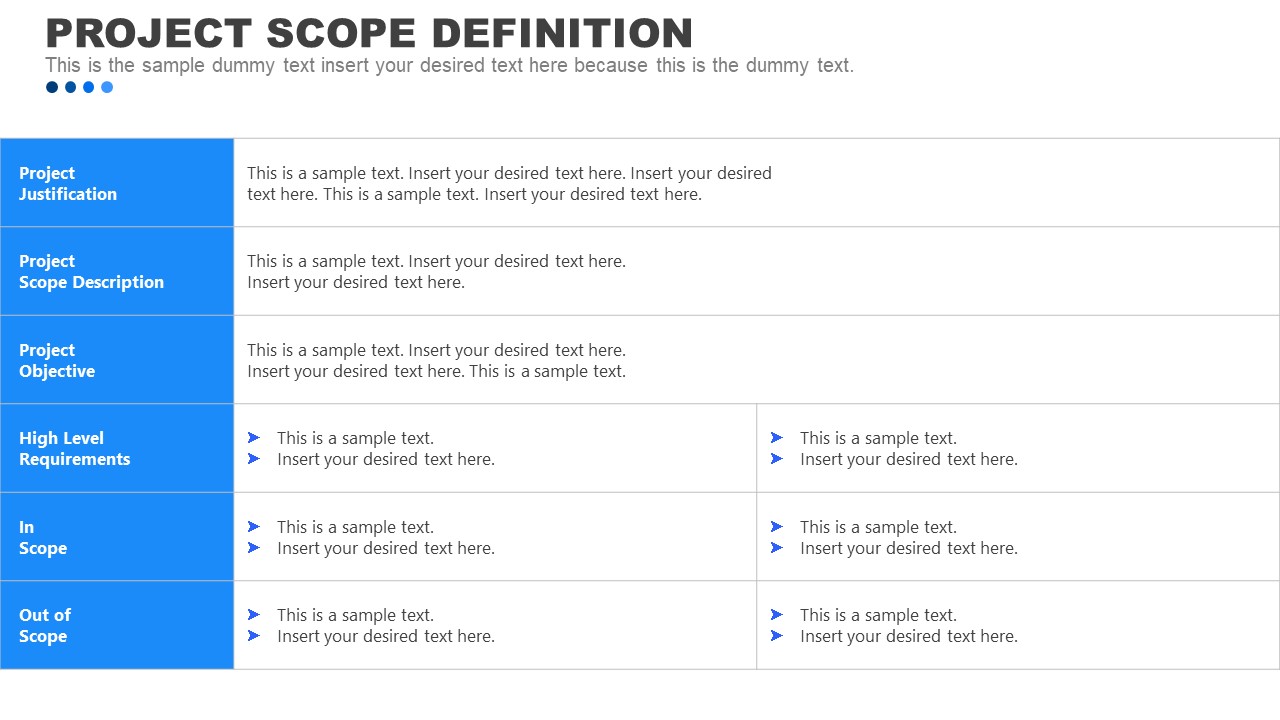Click the first arrow bullet in High Level Requirements left cell
The width and height of the screenshot is (1280, 720).
(254, 438)
